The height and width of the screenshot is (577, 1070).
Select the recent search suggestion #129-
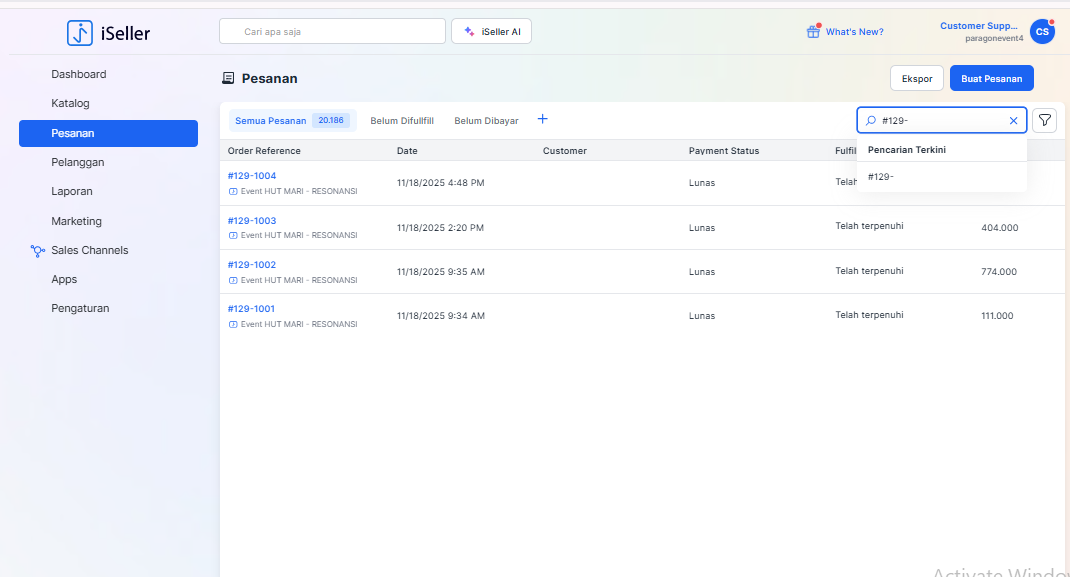coord(881,177)
